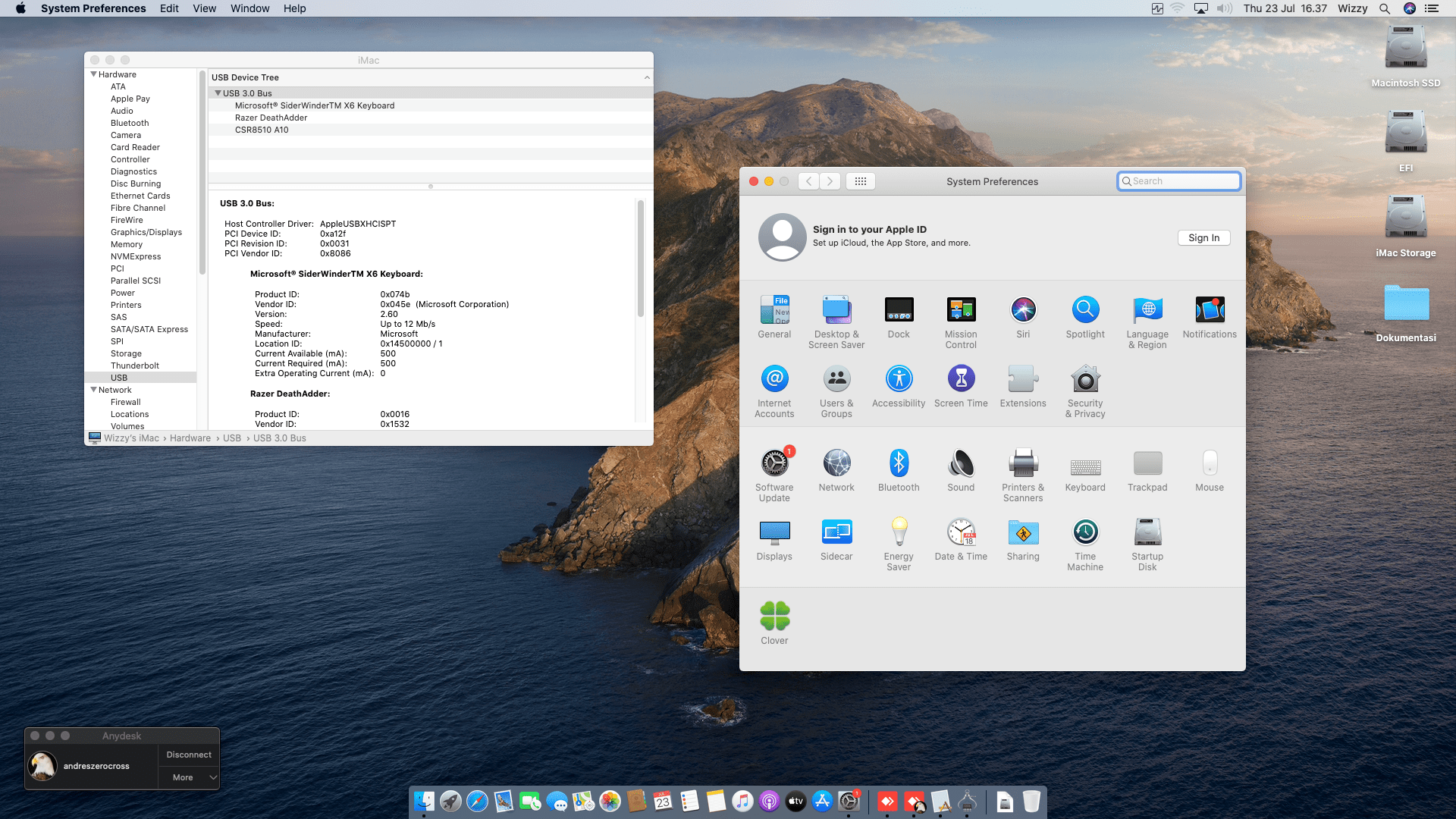This screenshot has height=819, width=1456.
Task: Toggle sort order of USB Device Tree
Action: pyautogui.click(x=647, y=77)
